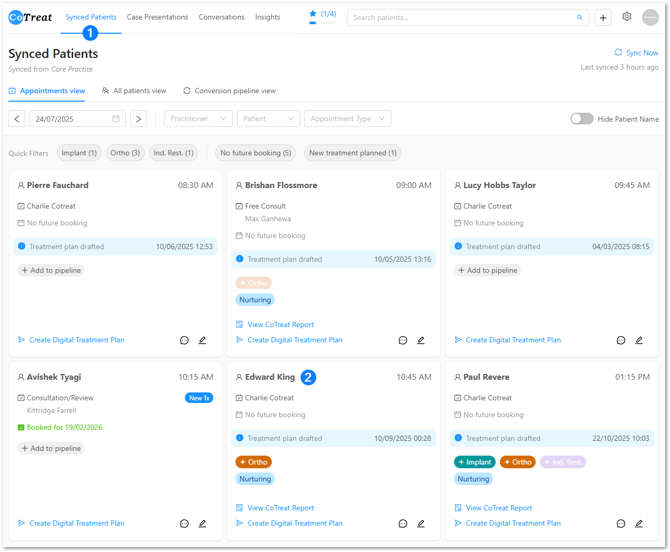Click the plus icon beside search bar
Image resolution: width=670 pixels, height=552 pixels.
pyautogui.click(x=603, y=17)
